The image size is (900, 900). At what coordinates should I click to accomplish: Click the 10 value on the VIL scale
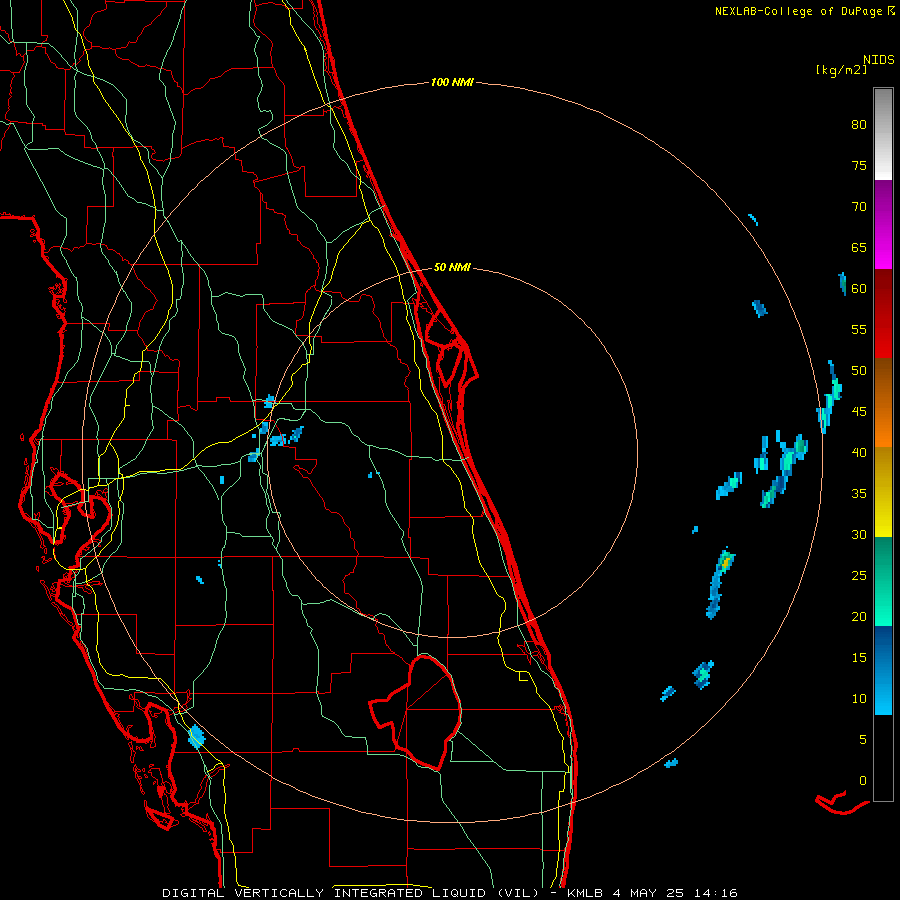859,699
